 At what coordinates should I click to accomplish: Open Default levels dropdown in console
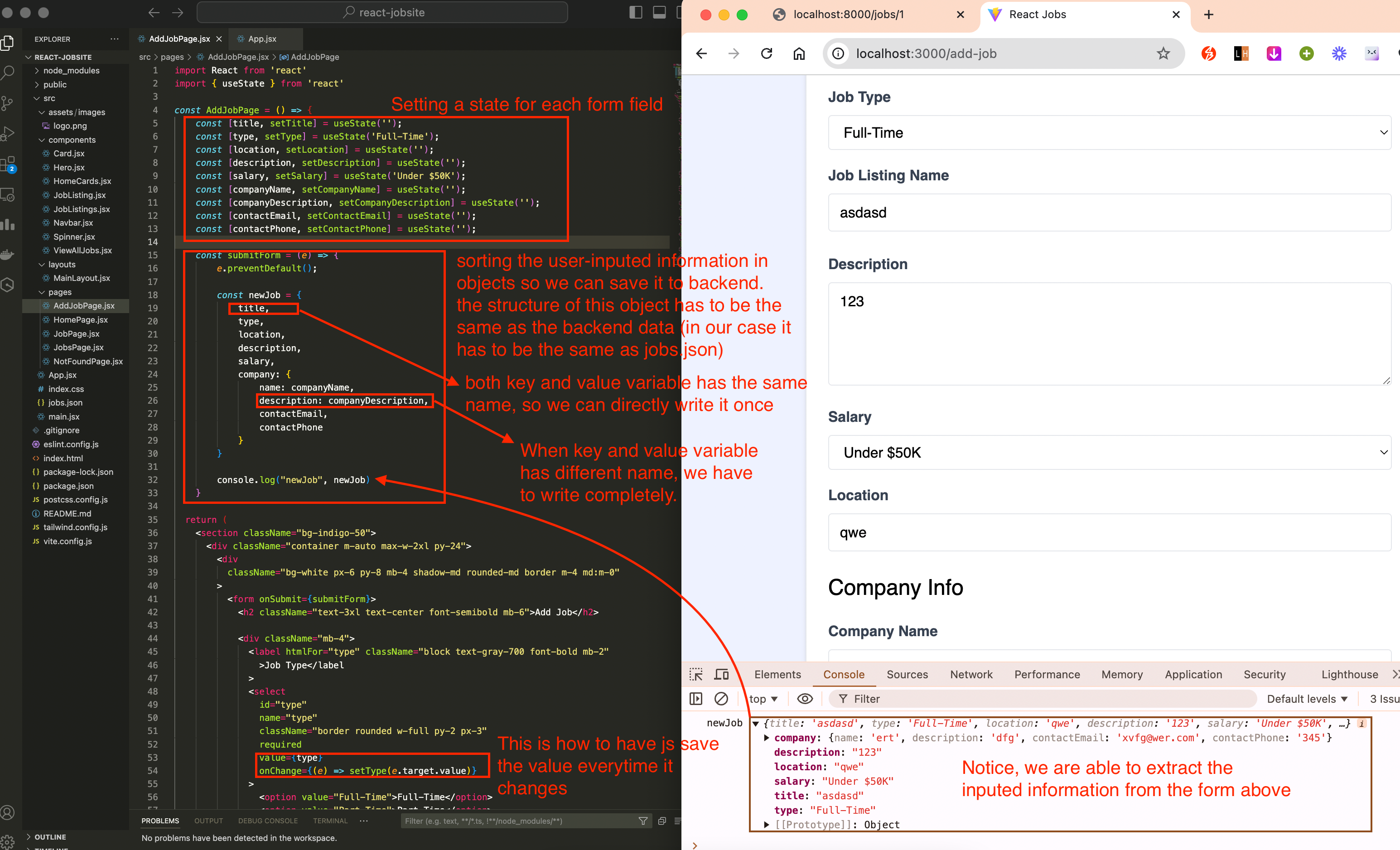coord(1307,699)
